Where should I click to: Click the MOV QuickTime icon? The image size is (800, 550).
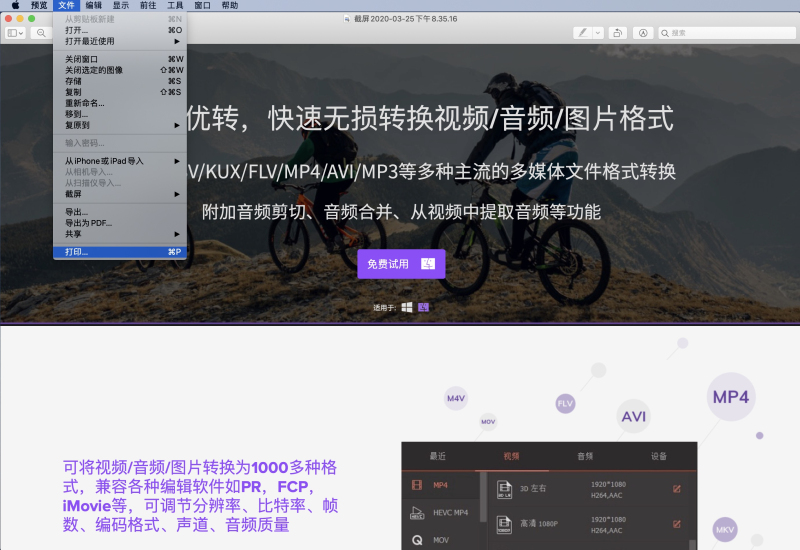point(417,540)
